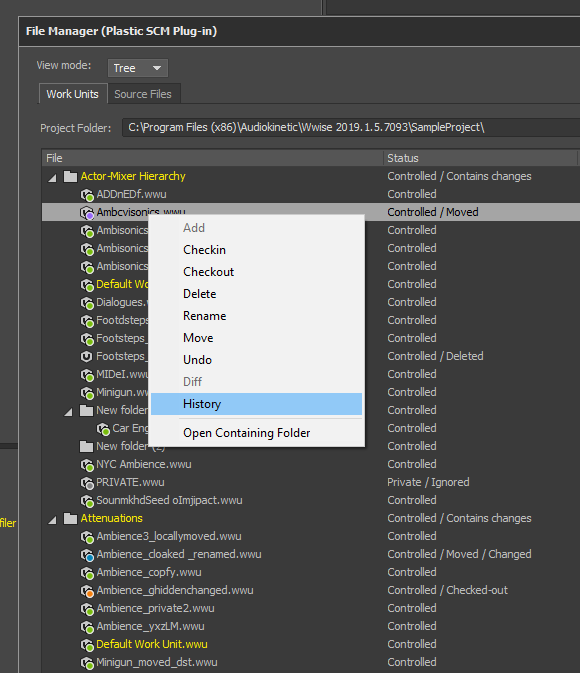Switch to the Source Files tab
The image size is (580, 673).
pos(143,94)
